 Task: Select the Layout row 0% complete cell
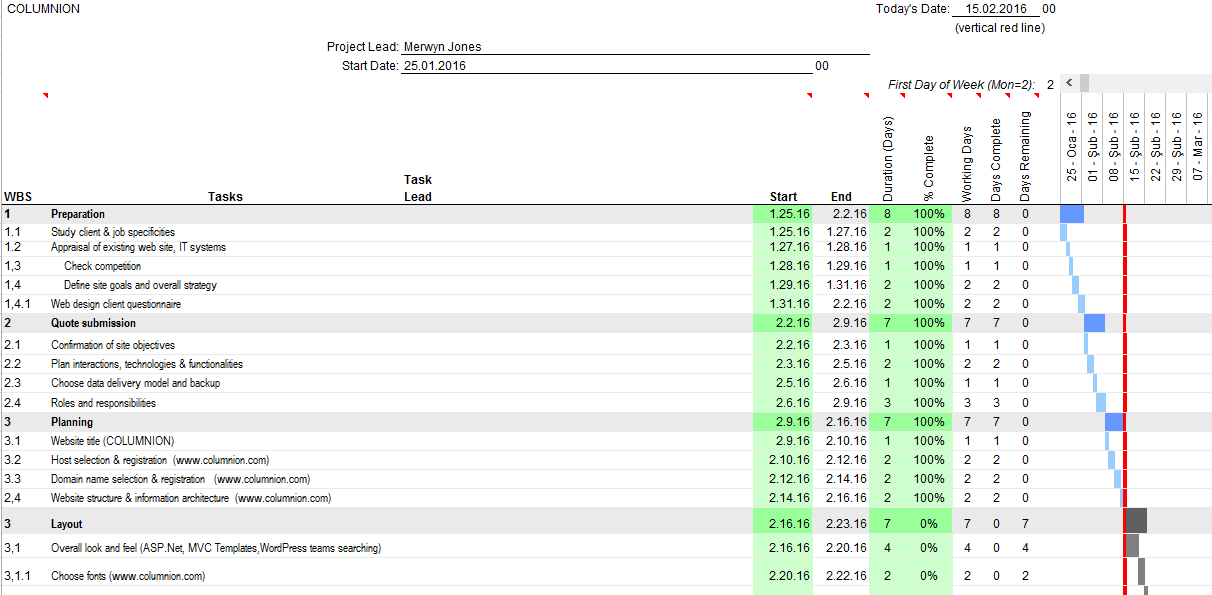tap(928, 524)
